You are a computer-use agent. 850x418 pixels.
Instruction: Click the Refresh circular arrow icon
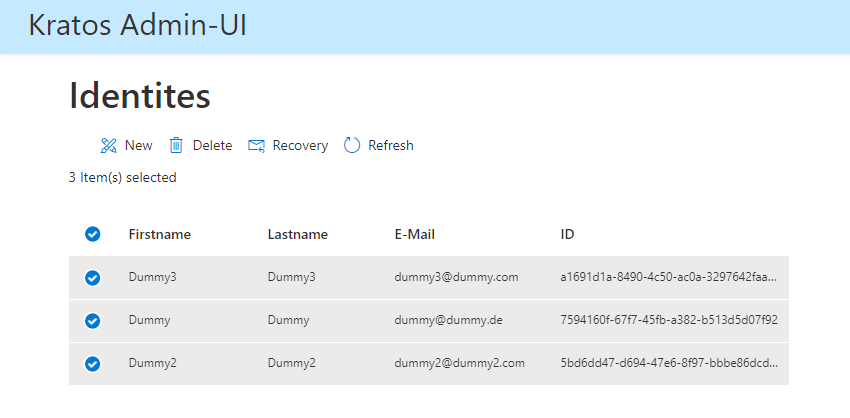click(352, 145)
